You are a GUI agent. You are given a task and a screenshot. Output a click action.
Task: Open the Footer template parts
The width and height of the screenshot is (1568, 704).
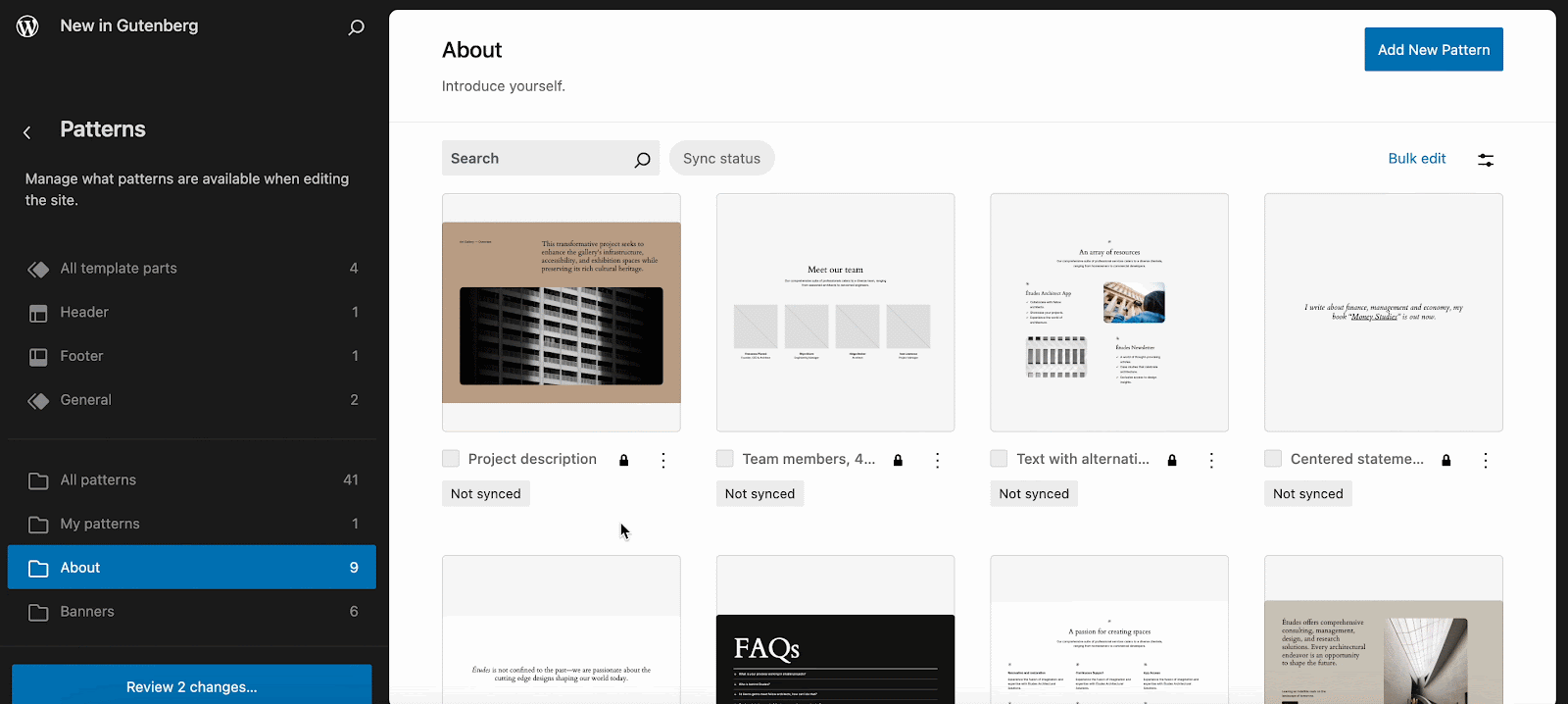click(x=192, y=357)
